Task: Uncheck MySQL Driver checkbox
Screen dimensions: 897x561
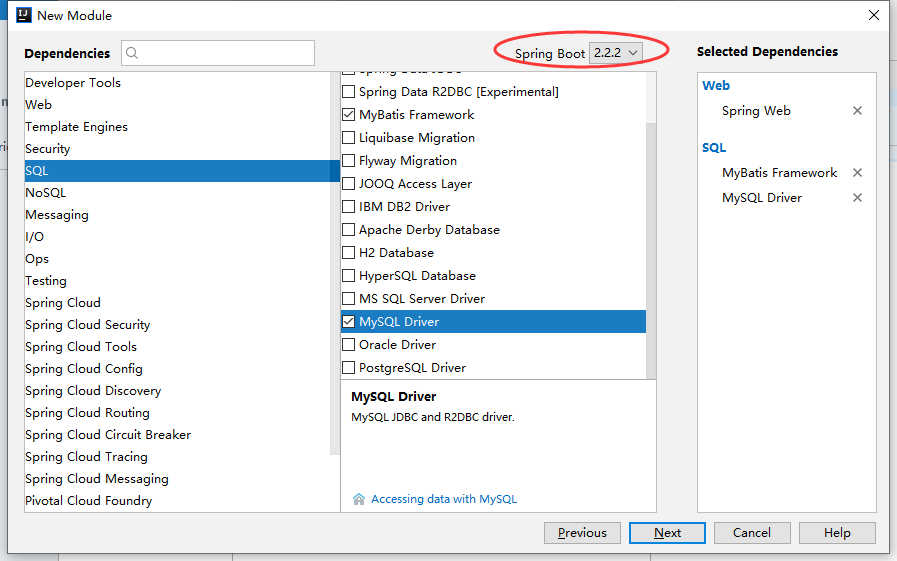Action: (348, 321)
